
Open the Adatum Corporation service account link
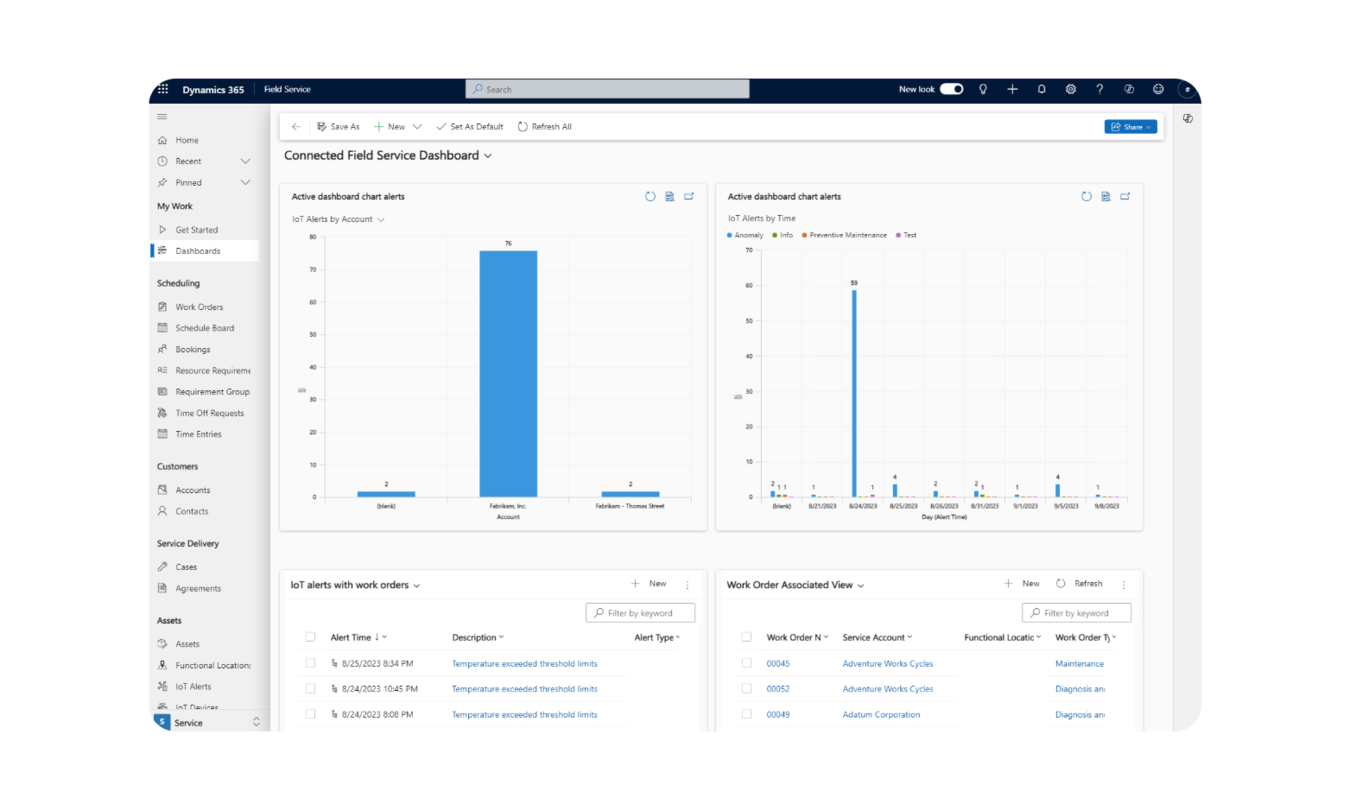(881, 715)
